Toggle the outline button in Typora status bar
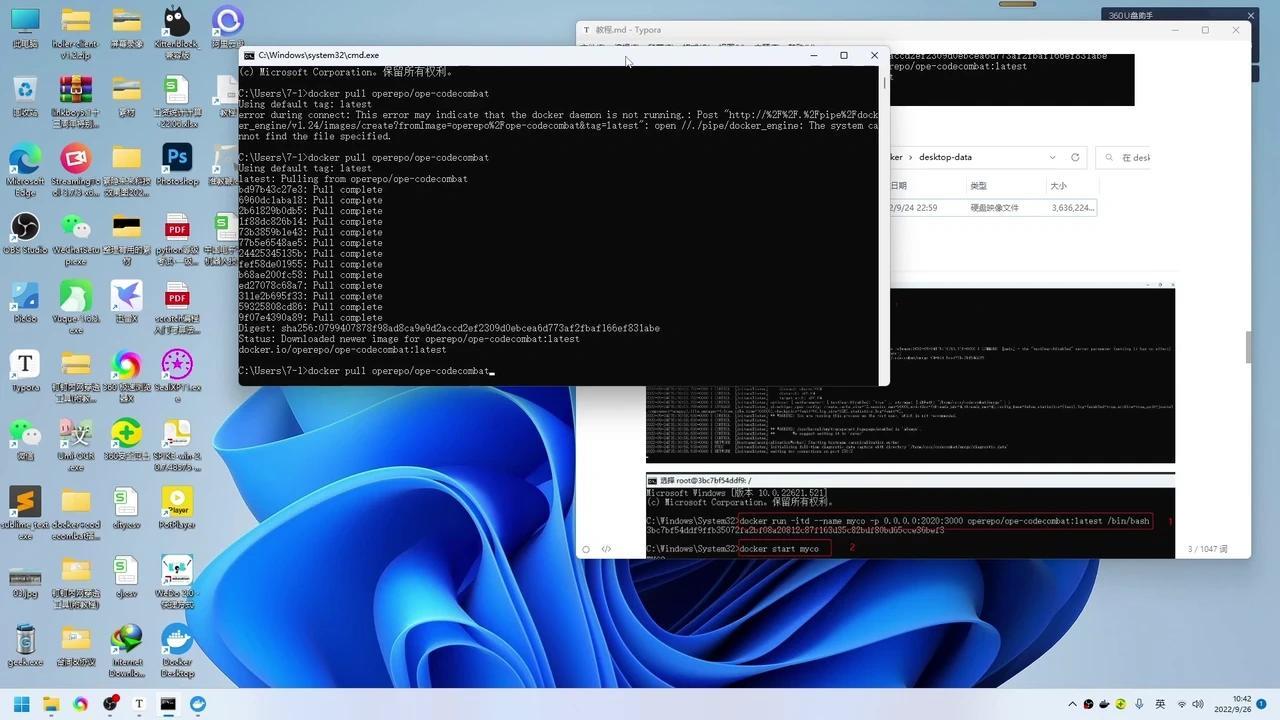Viewport: 1280px width, 720px height. (x=586, y=548)
